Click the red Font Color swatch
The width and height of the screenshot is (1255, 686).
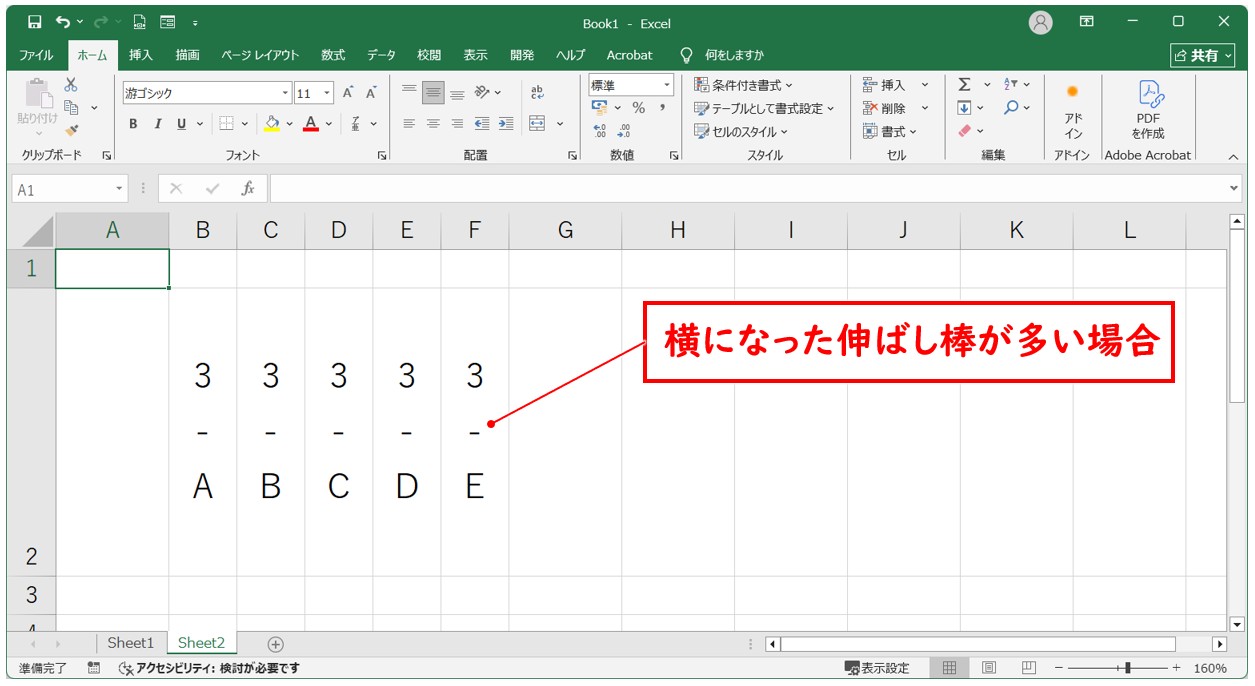pos(311,124)
